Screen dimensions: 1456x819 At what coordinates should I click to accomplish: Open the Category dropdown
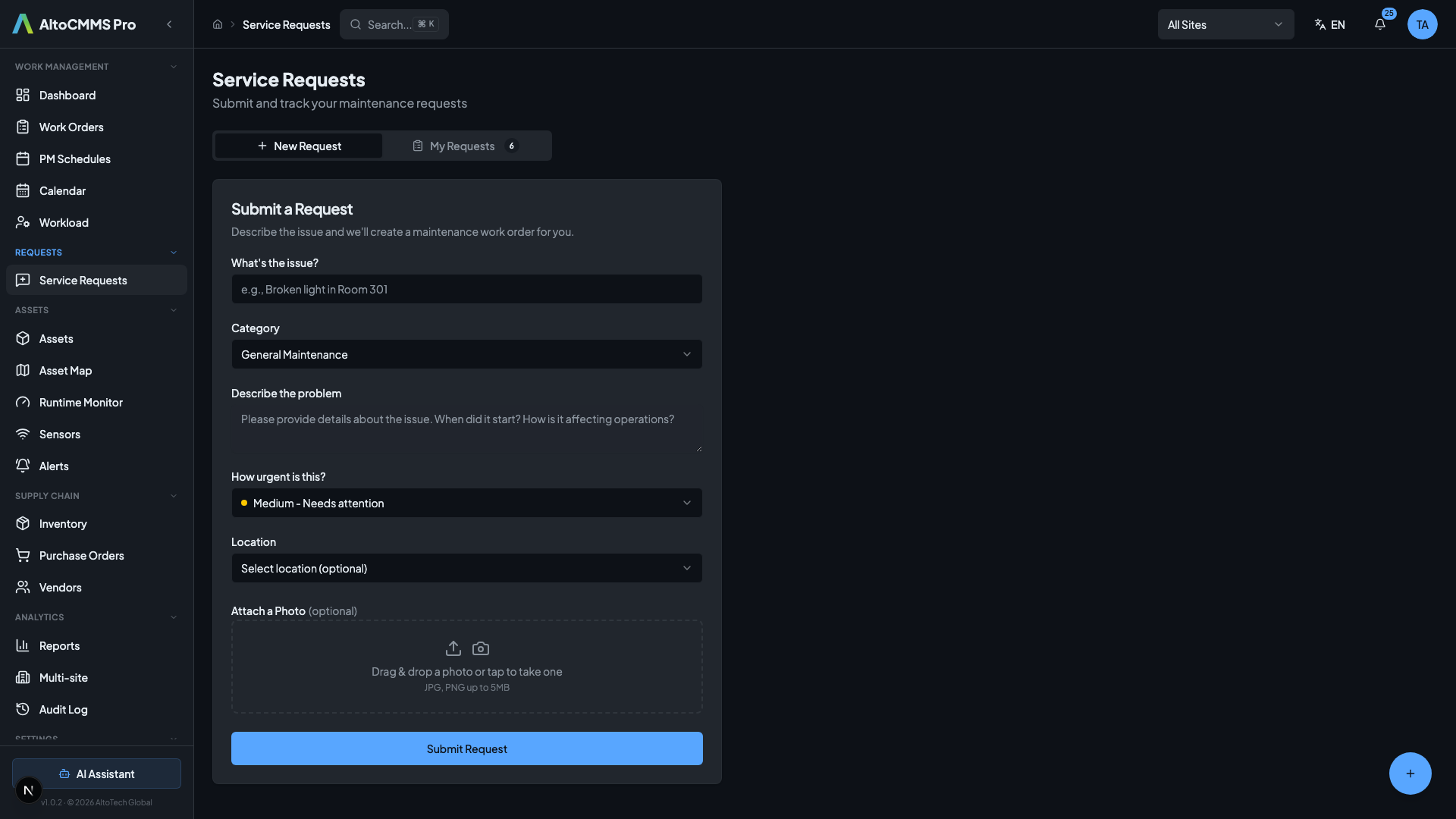coord(466,354)
